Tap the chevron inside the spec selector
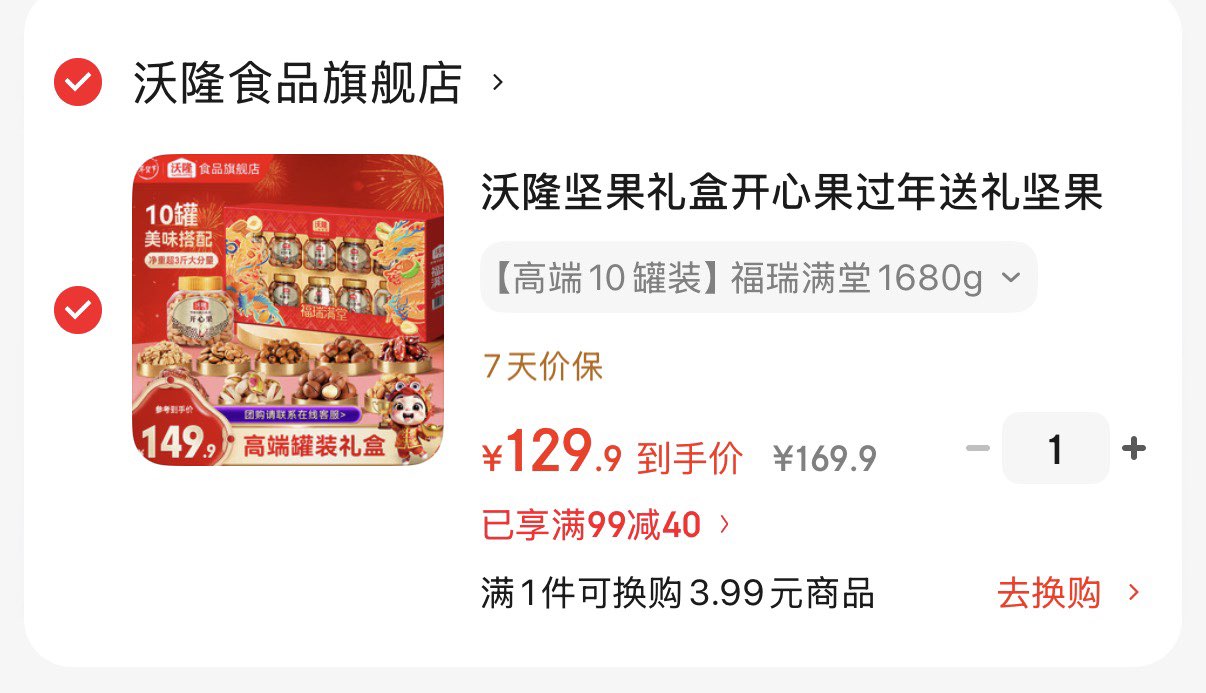This screenshot has height=693, width=1206. coord(1010,277)
